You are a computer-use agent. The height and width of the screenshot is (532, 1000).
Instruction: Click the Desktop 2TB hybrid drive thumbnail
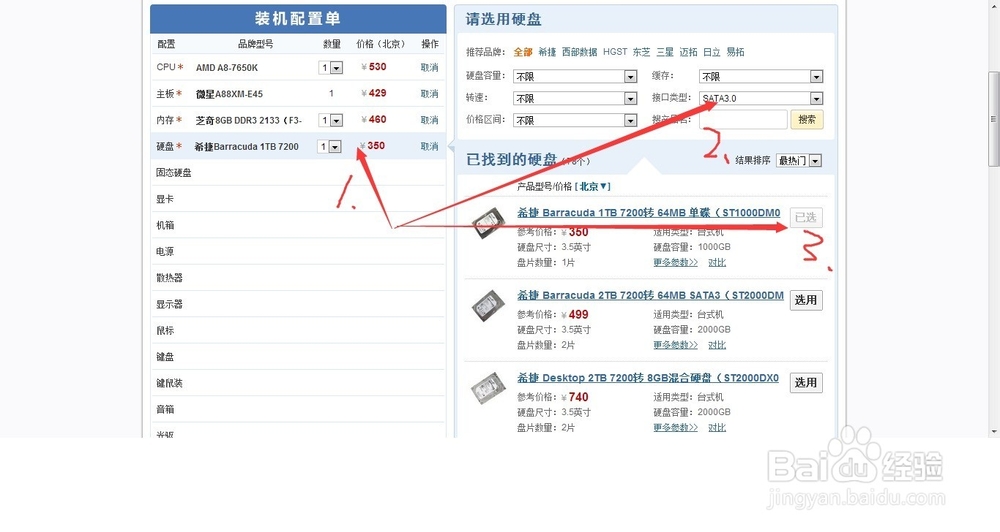tap(489, 388)
